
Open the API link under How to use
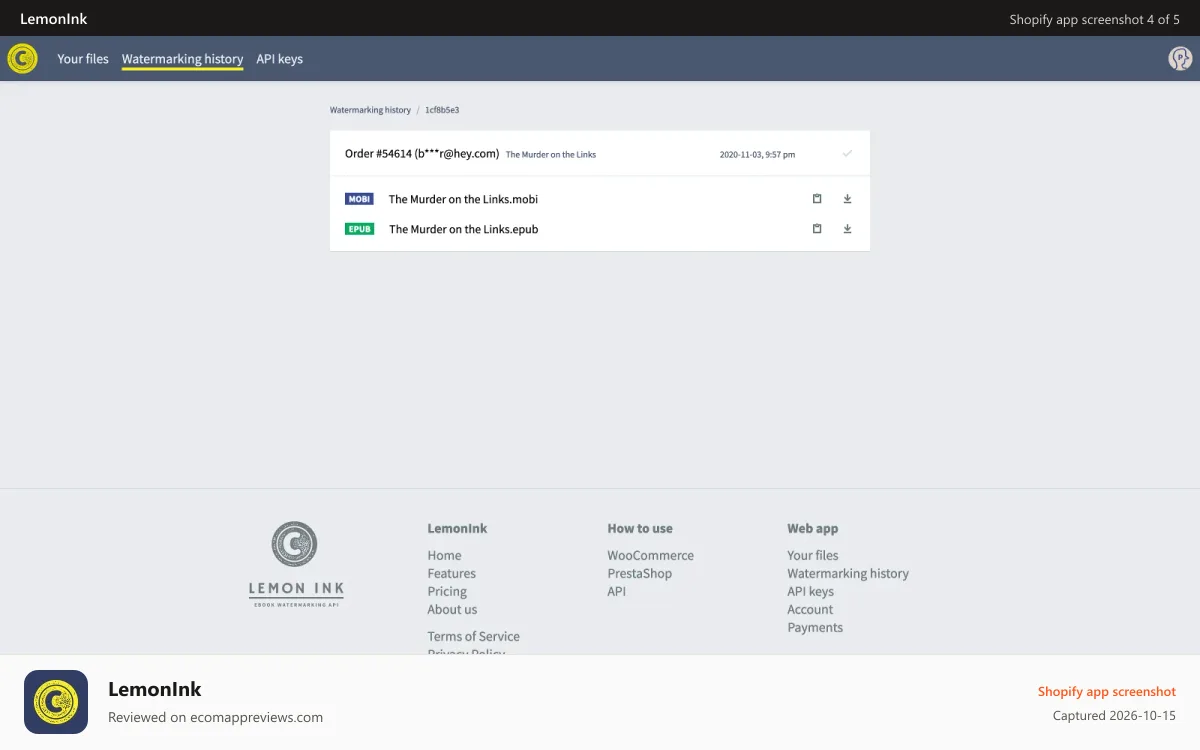(616, 591)
